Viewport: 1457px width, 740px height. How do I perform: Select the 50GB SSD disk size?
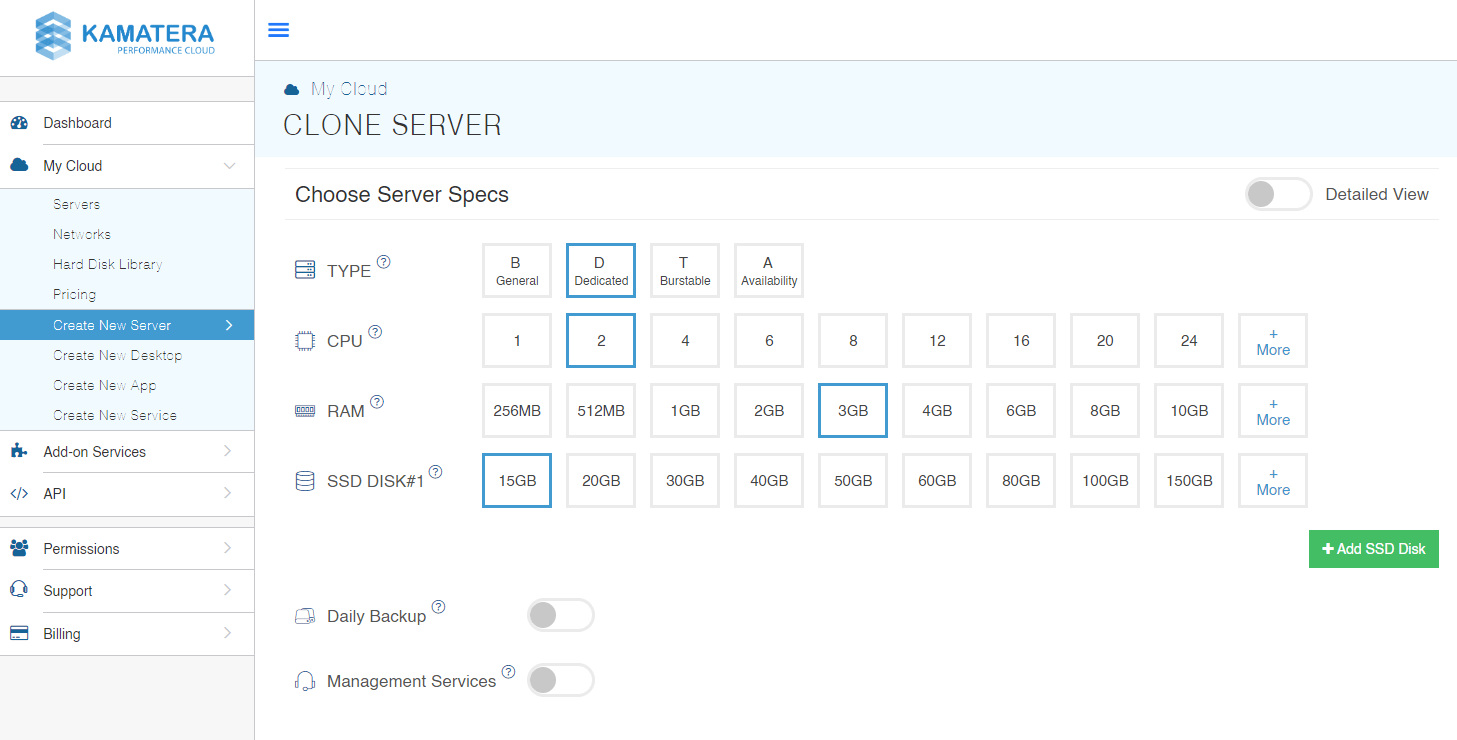[x=853, y=481]
